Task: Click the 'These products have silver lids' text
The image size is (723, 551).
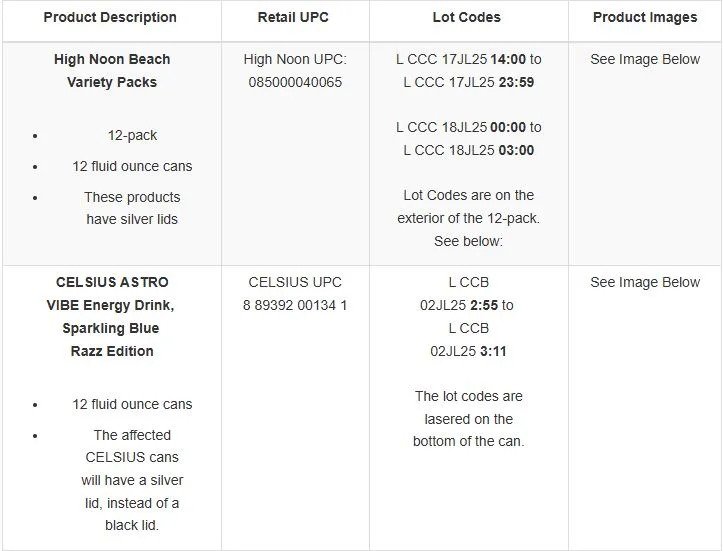Action: pos(132,208)
